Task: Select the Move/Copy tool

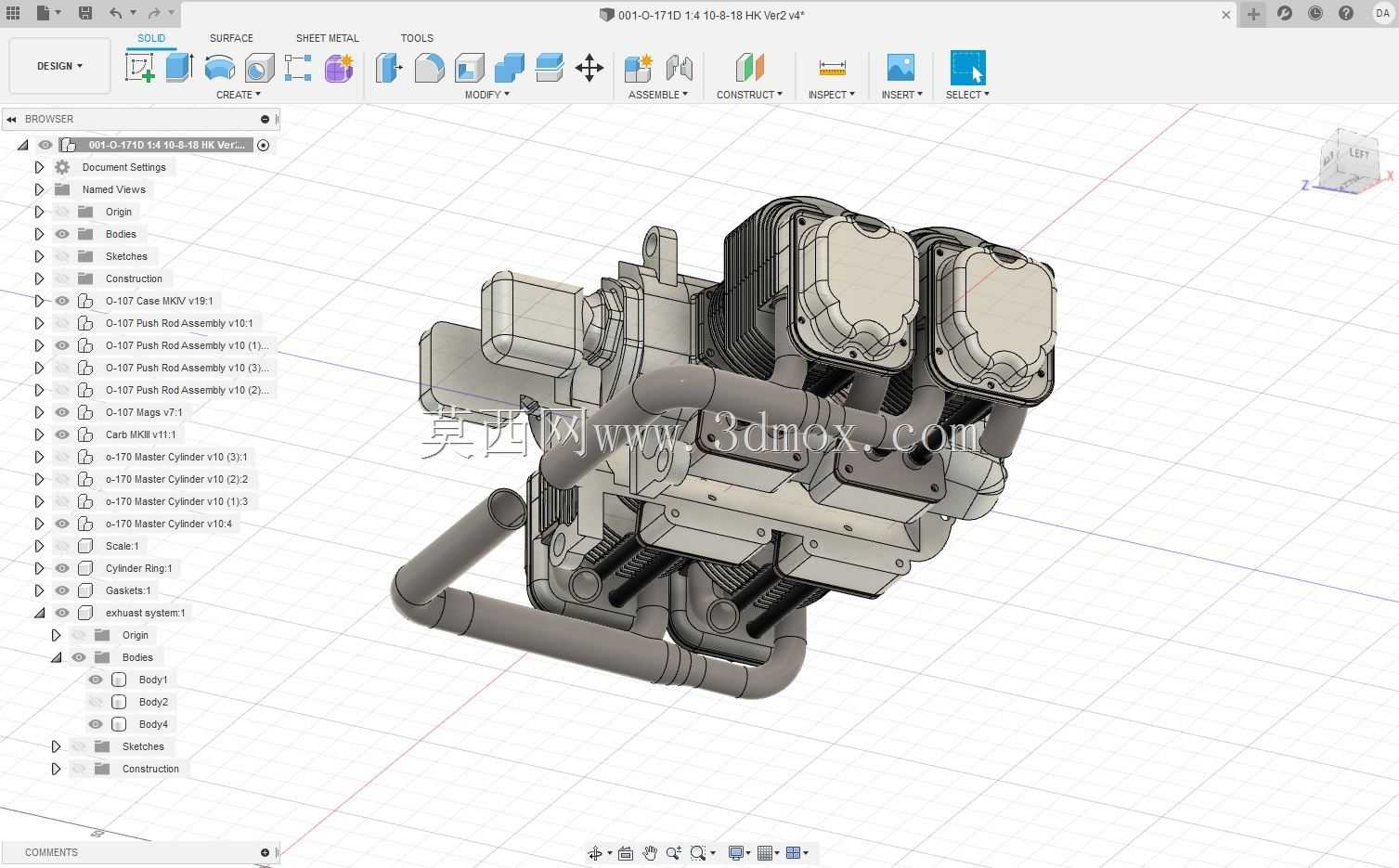Action: [589, 68]
